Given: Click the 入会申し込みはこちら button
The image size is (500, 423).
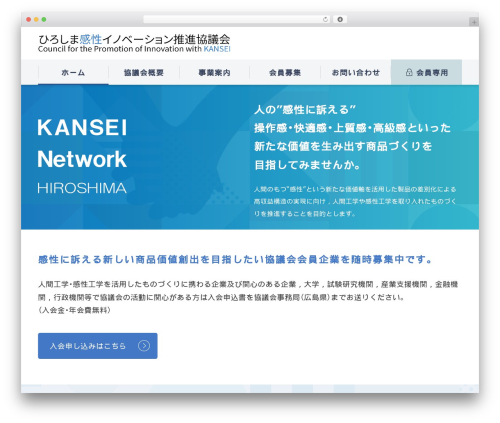Looking at the screenshot, I should coord(98,346).
